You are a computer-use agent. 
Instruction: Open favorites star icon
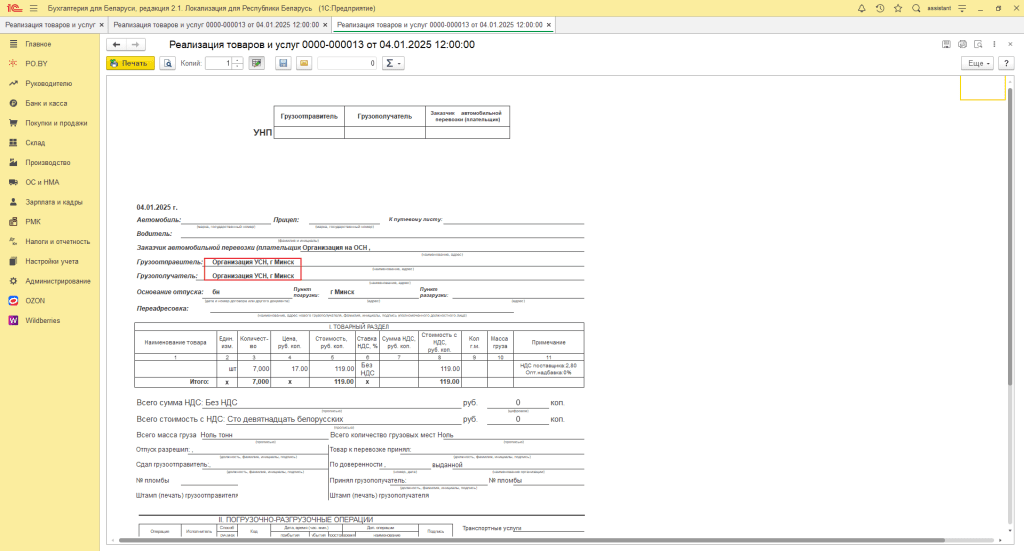click(x=898, y=8)
